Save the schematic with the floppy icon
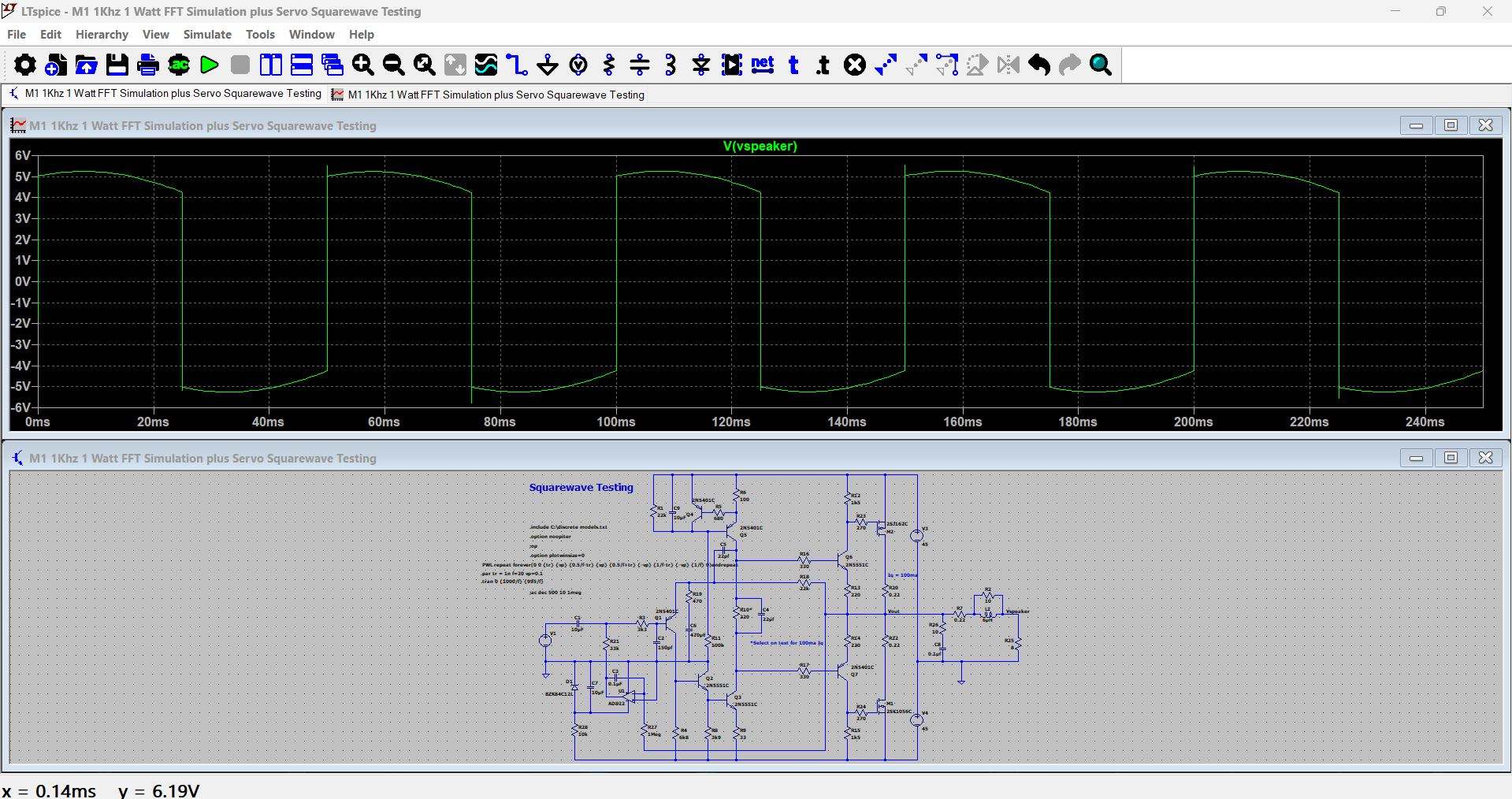Screen dimensions: 1512x799 point(117,65)
